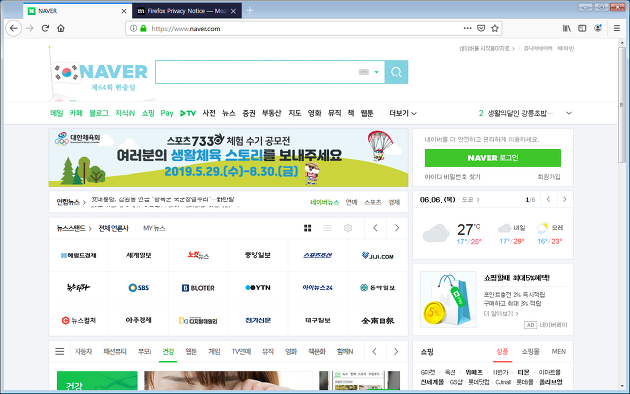The image size is (630, 394).
Task: Switch to Firefox Privacy Notice tab
Action: [x=187, y=11]
